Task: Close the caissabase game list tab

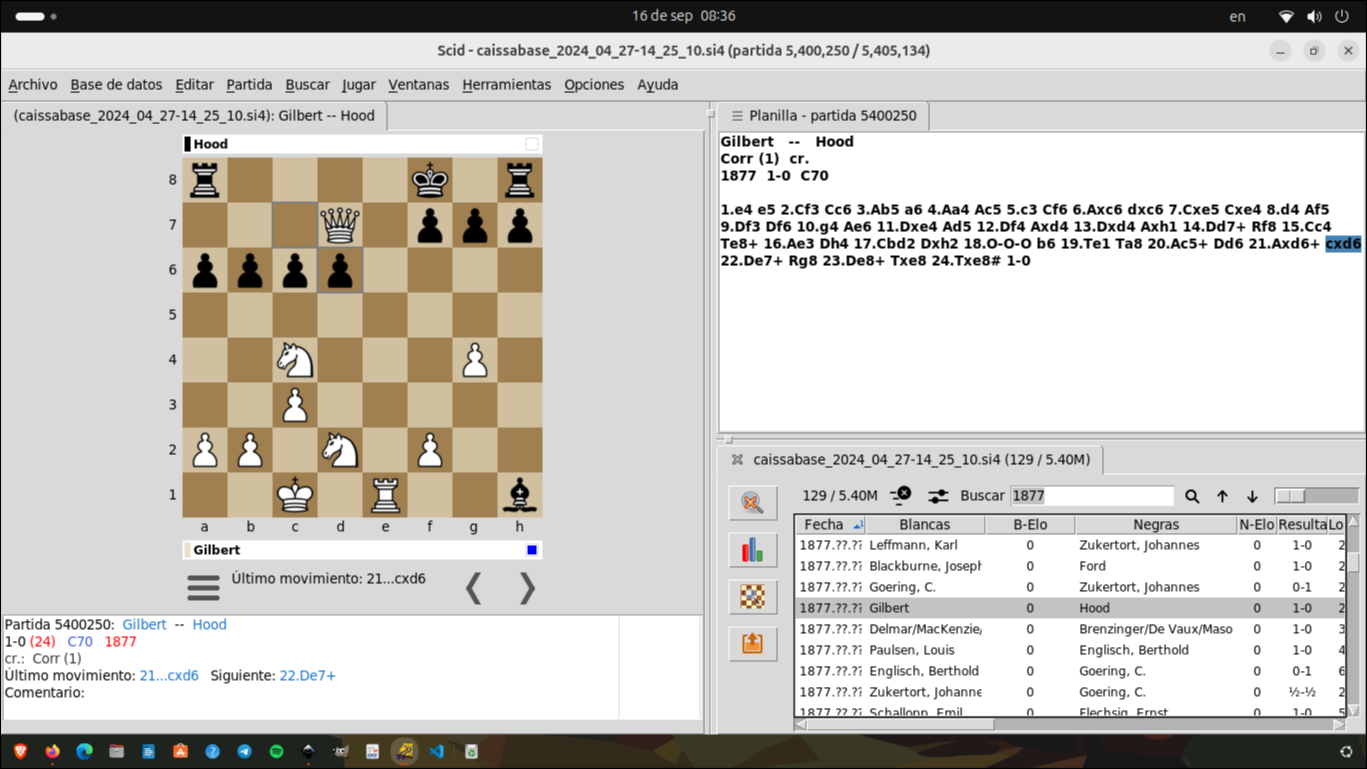Action: pyautogui.click(x=737, y=460)
